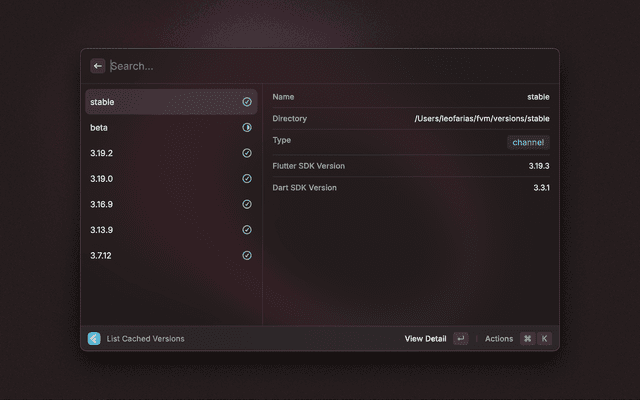This screenshot has width=640, height=400.
Task: Click the Flutter icon in the bottom bar
Action: [94, 339]
